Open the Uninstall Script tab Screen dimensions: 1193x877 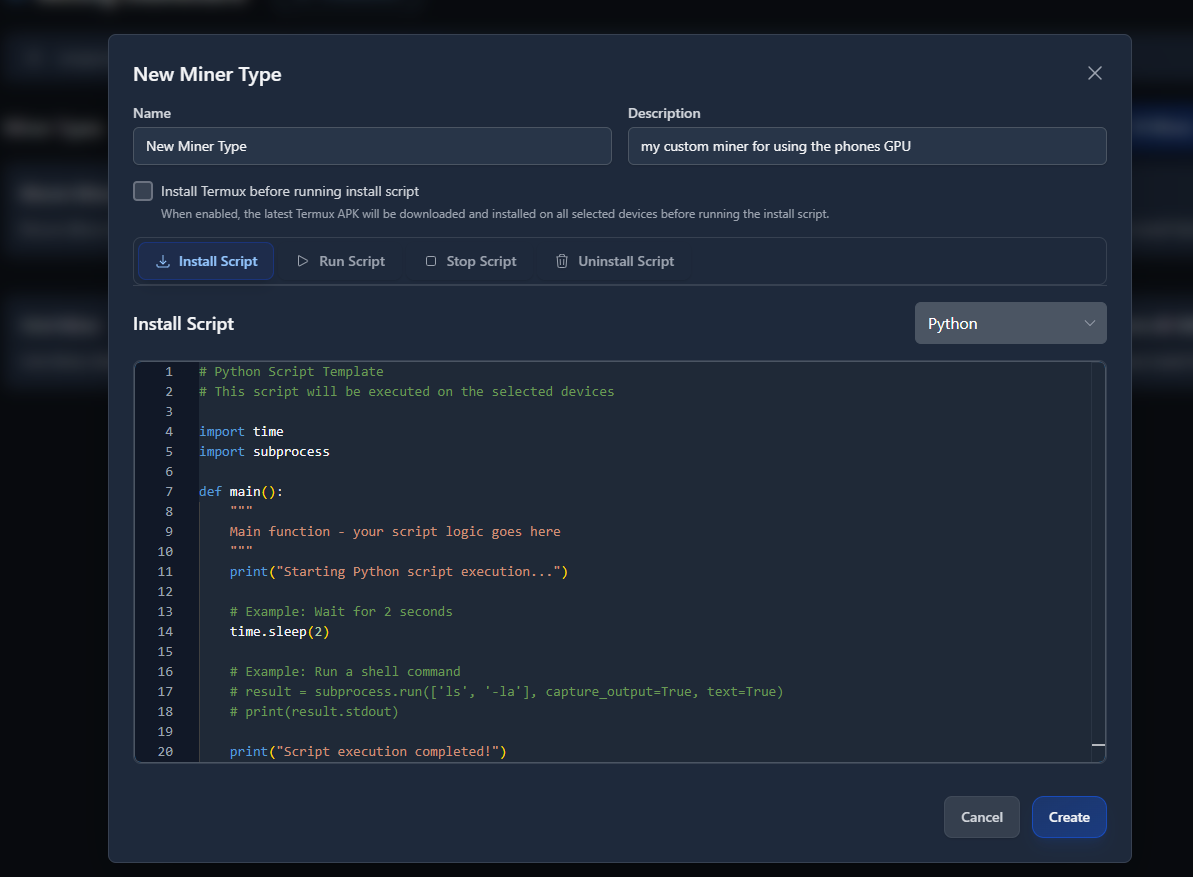click(x=615, y=261)
